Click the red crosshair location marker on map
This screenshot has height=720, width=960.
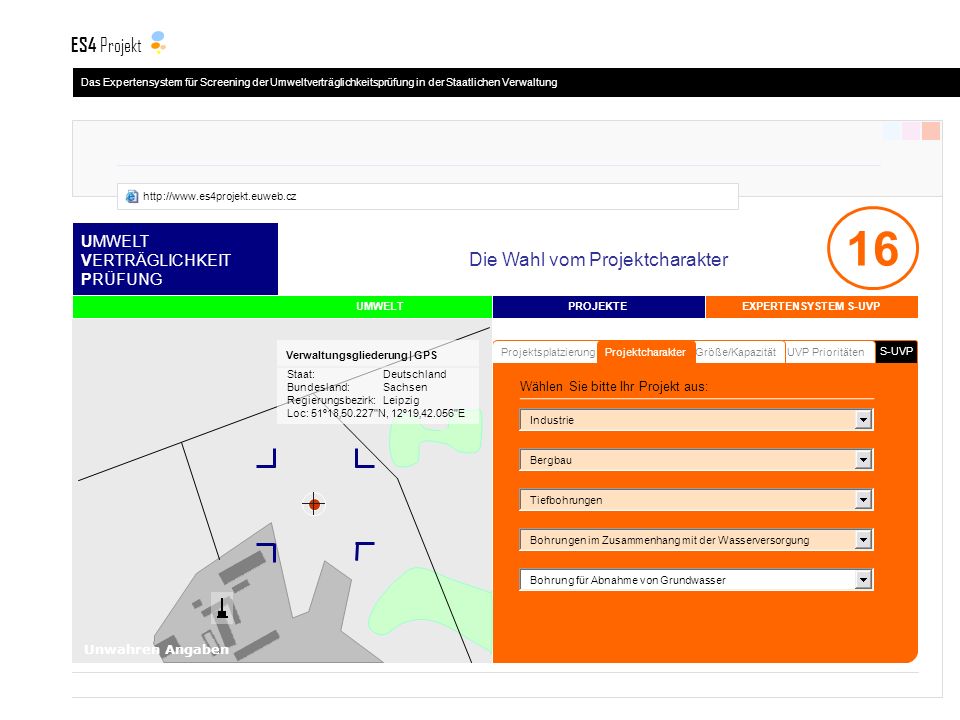(x=314, y=504)
